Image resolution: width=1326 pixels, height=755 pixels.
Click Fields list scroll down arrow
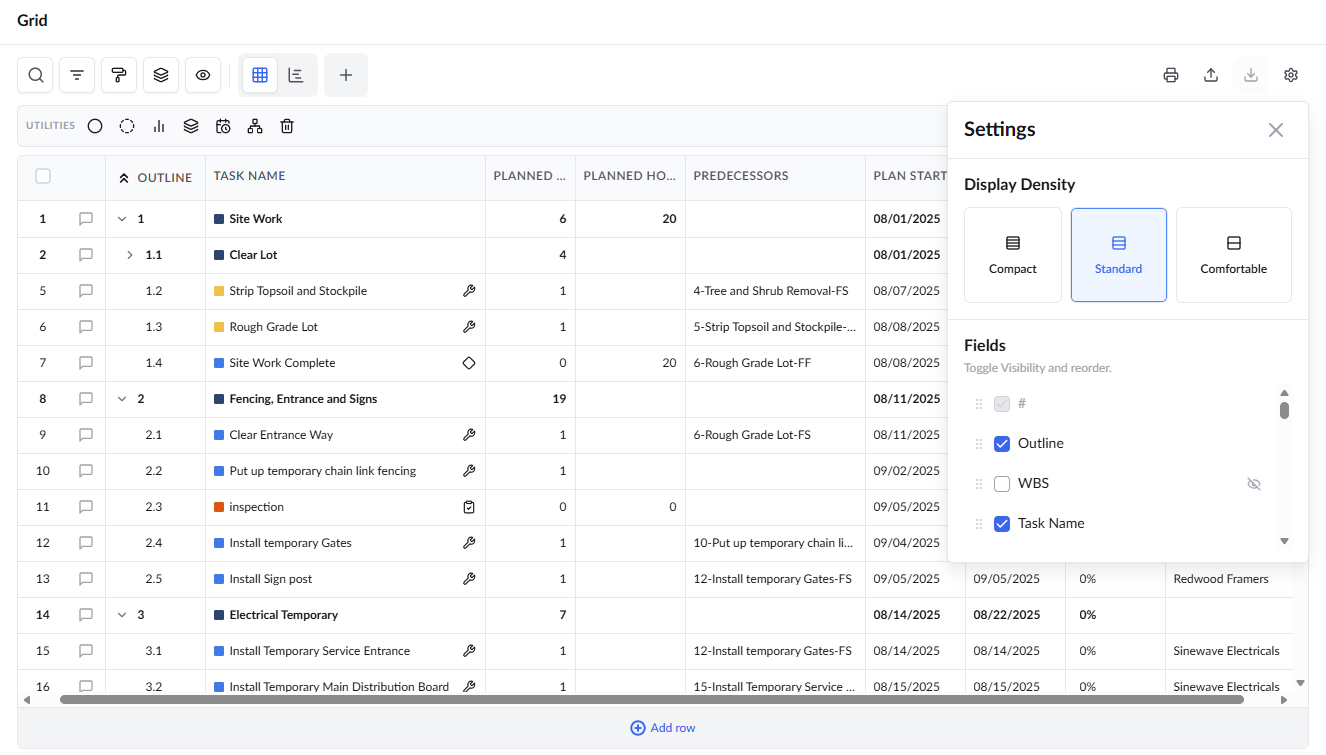1285,541
